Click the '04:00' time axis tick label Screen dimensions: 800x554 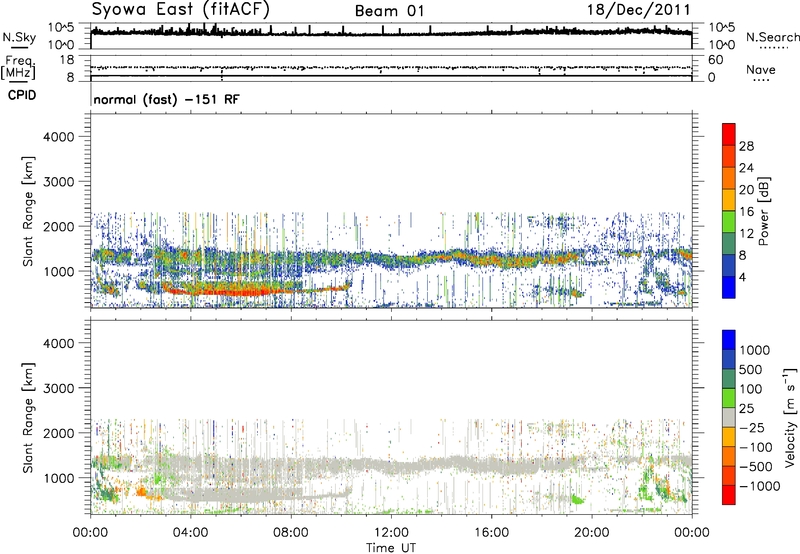coord(190,533)
